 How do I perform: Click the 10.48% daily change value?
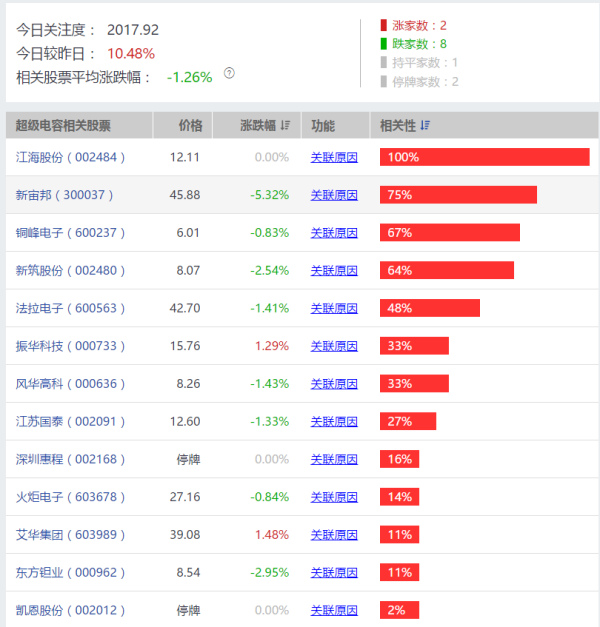pyautogui.click(x=131, y=54)
